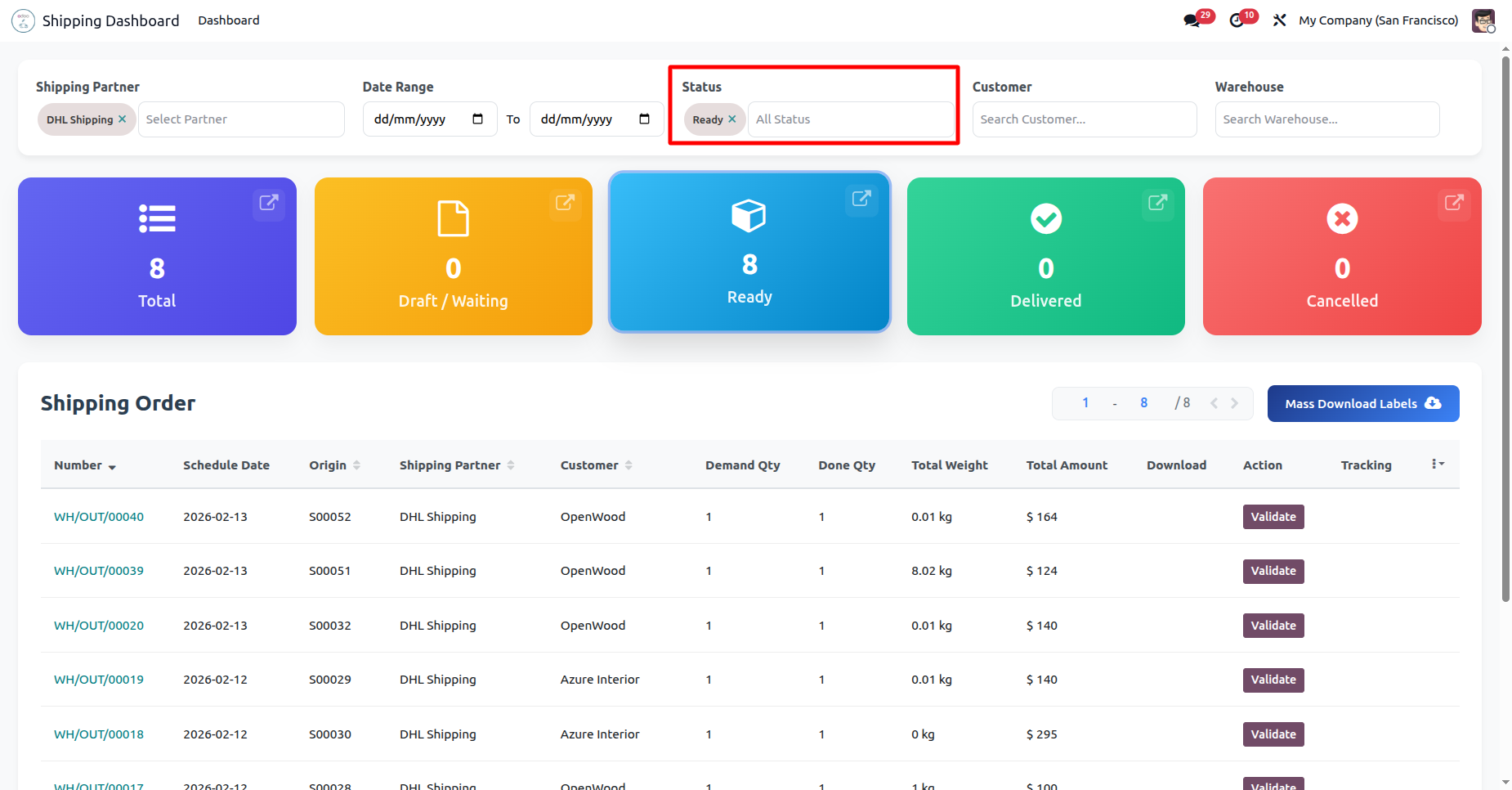Click the Dashboard menu item
1512x790 pixels.
[x=228, y=20]
